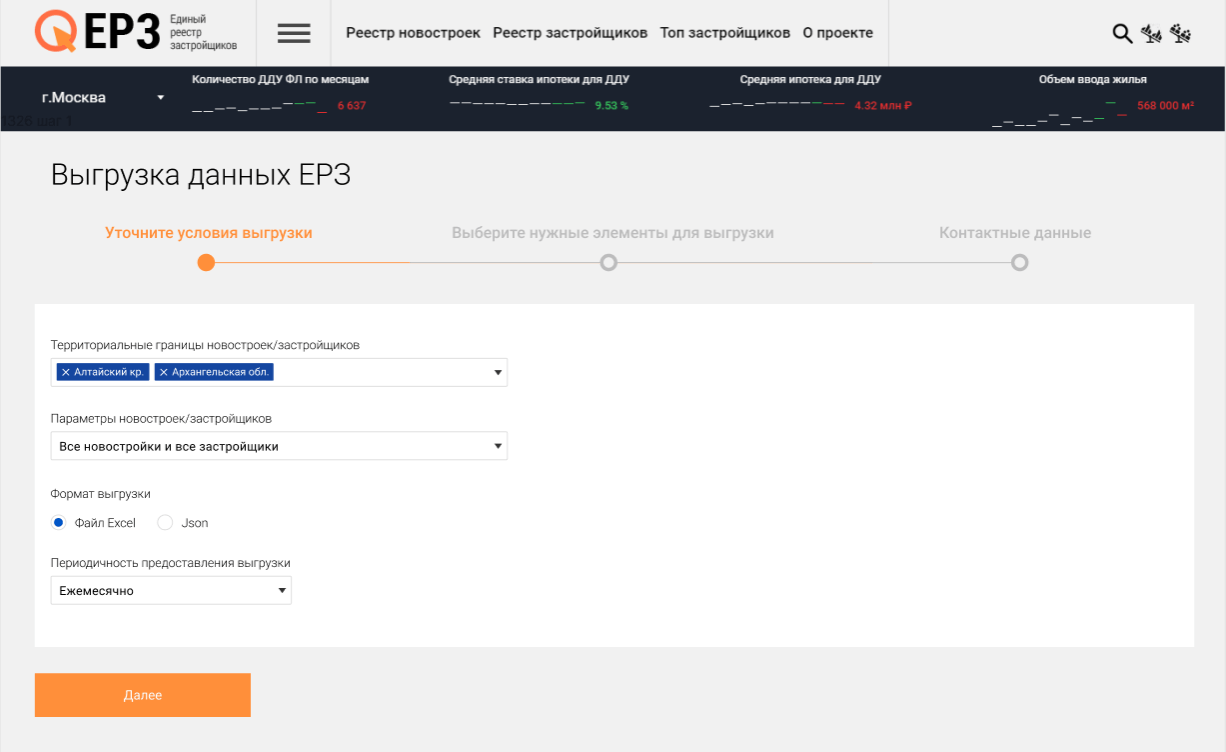Click the second step circle on progress line

pyautogui.click(x=608, y=263)
